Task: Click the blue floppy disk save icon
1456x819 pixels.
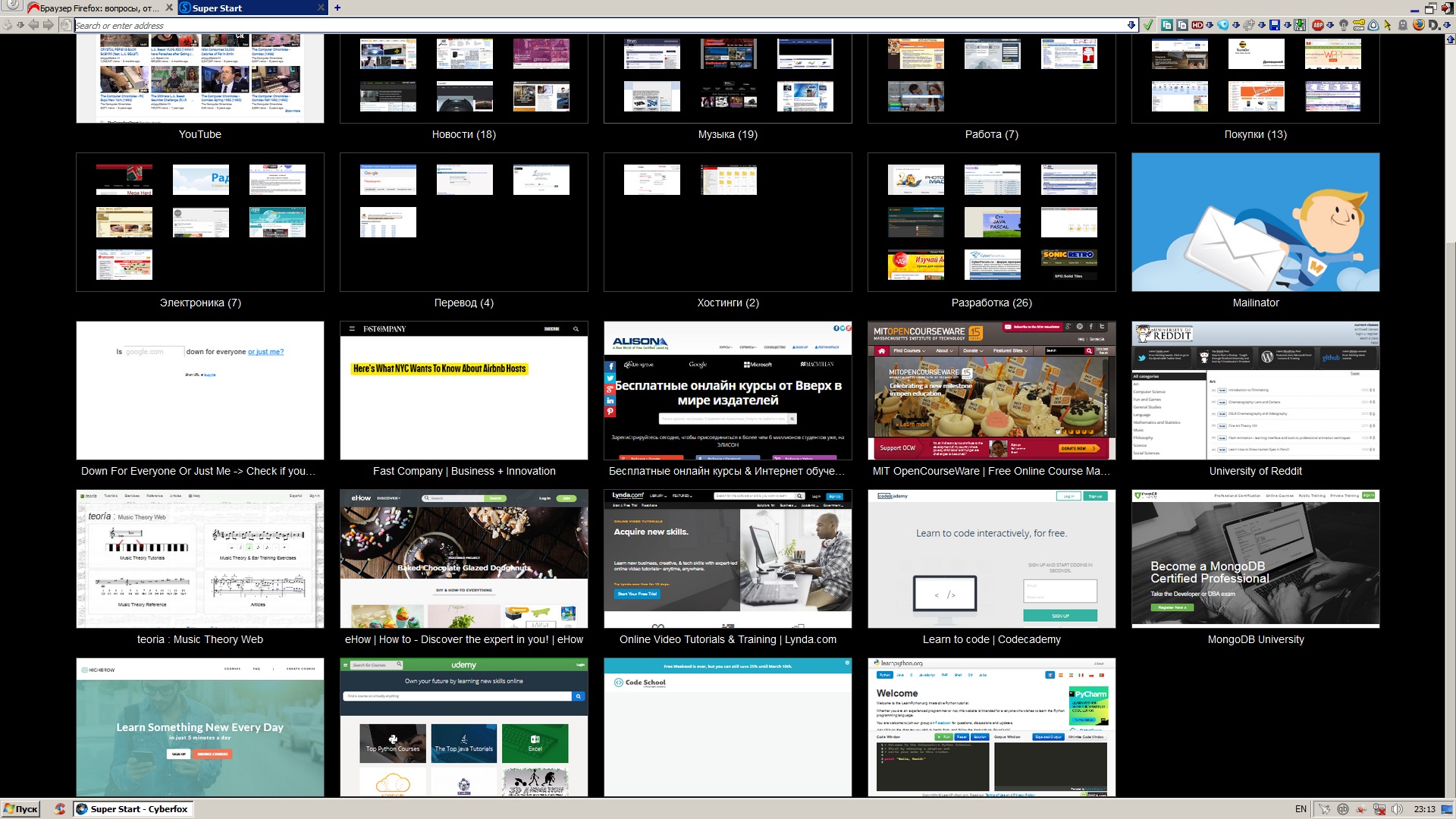Action: coord(1275,25)
